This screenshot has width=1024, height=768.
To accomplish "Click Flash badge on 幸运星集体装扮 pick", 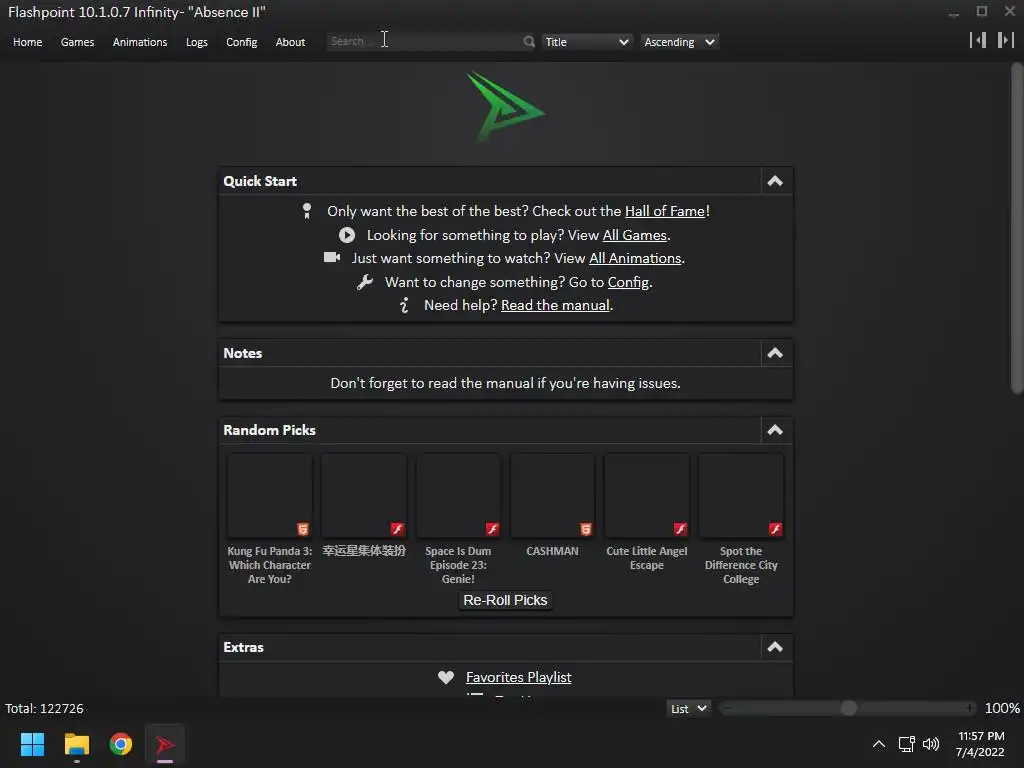I will (397, 529).
